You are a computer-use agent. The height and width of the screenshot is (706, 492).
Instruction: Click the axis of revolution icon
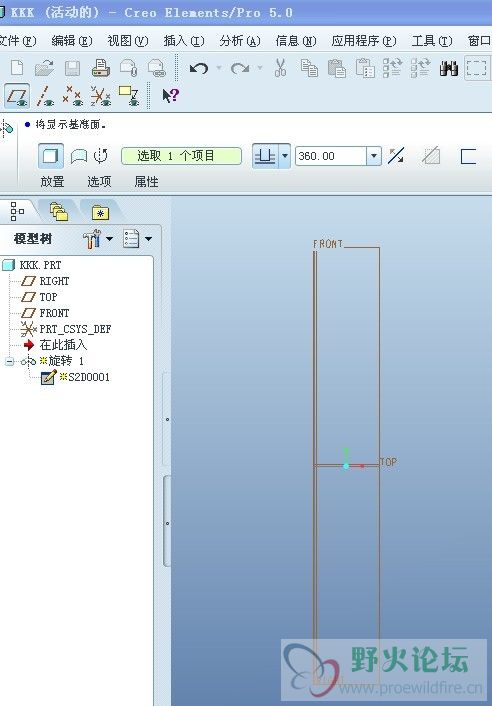point(101,156)
